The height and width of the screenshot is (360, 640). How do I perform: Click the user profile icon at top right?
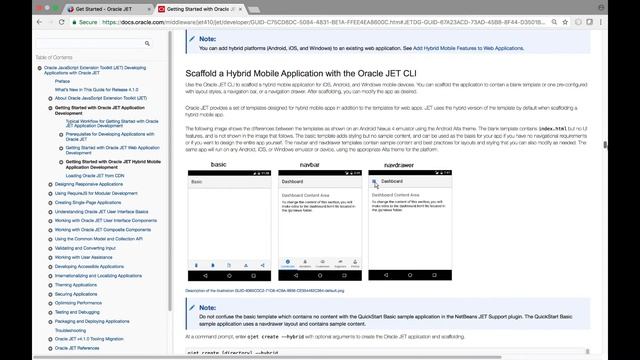coord(601,8)
